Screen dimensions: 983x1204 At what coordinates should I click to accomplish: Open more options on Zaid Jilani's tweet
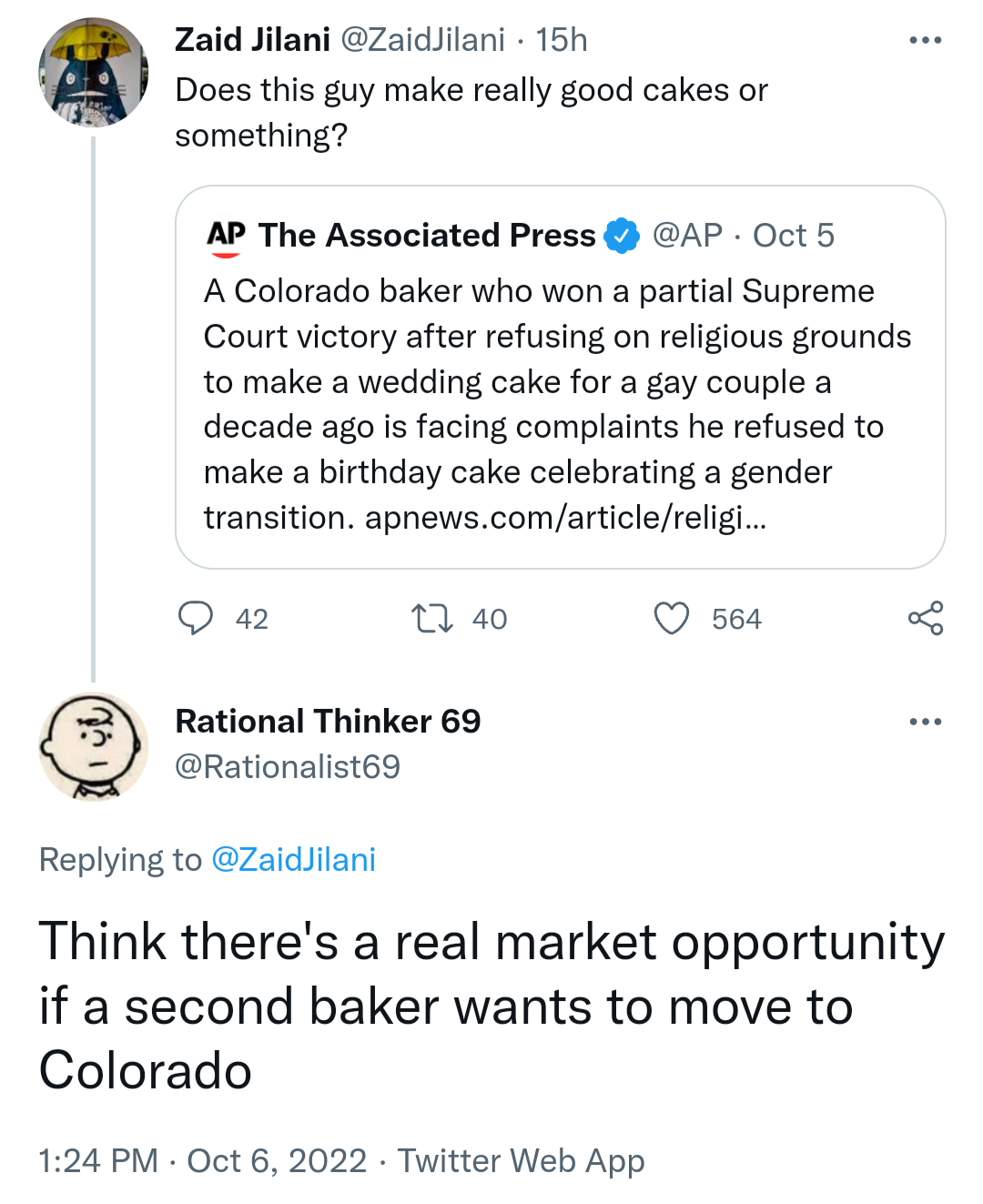[x=925, y=40]
